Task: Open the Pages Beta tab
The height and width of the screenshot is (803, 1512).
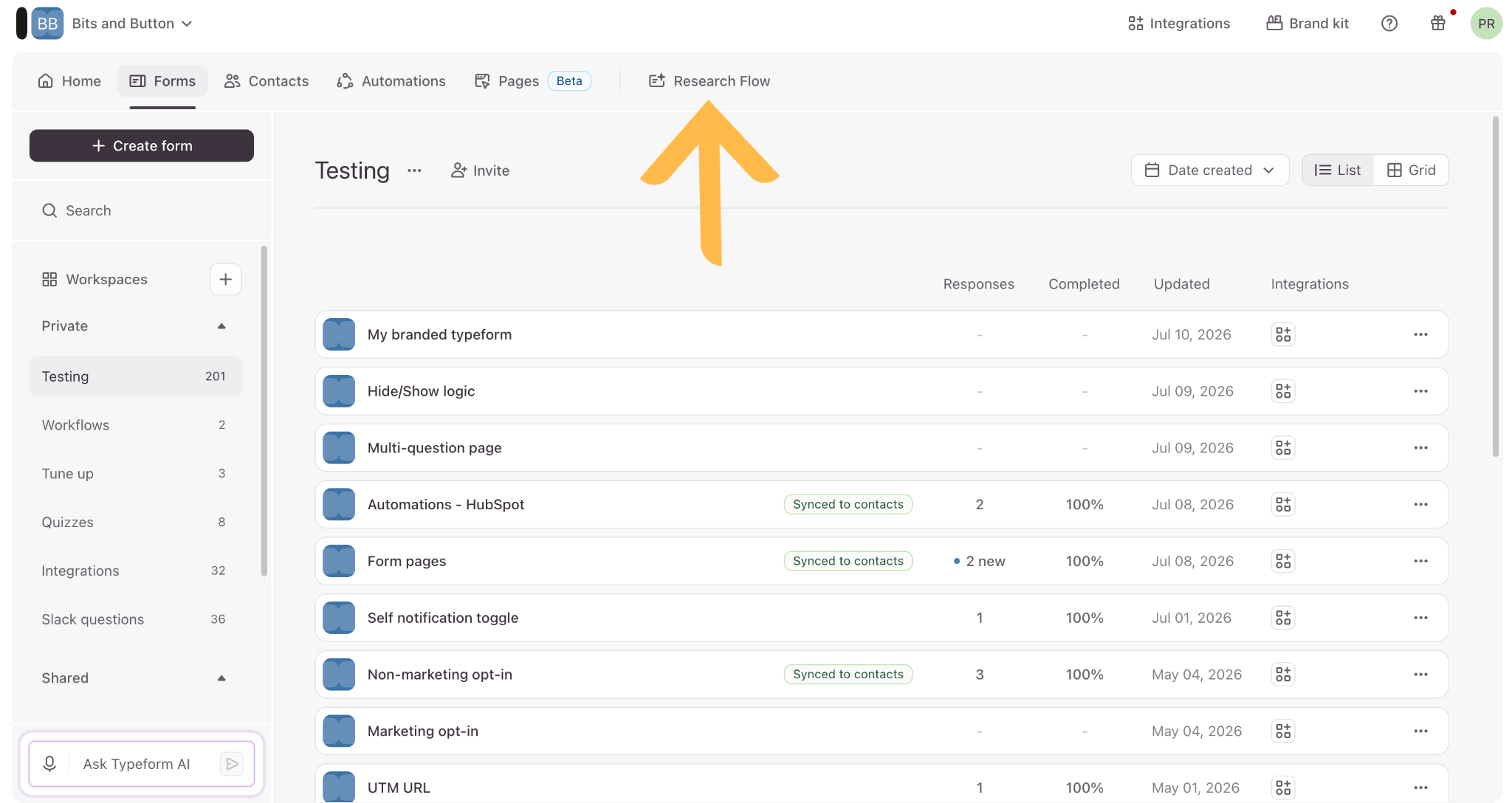Action: pyautogui.click(x=532, y=81)
